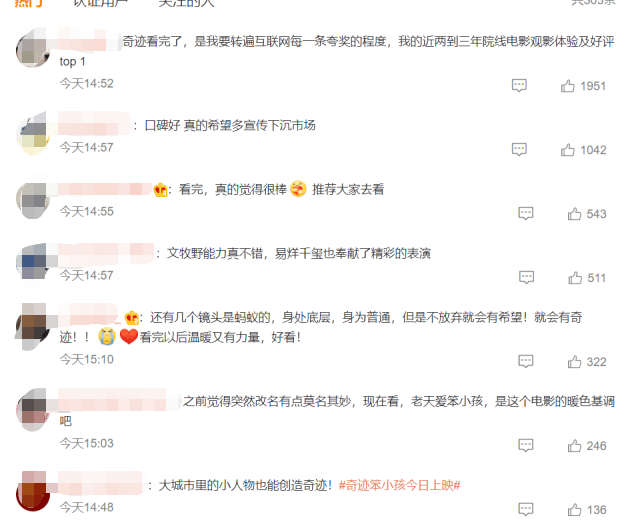Like the comment with 136 likes
Viewport: 634px width, 522px height.
574,510
